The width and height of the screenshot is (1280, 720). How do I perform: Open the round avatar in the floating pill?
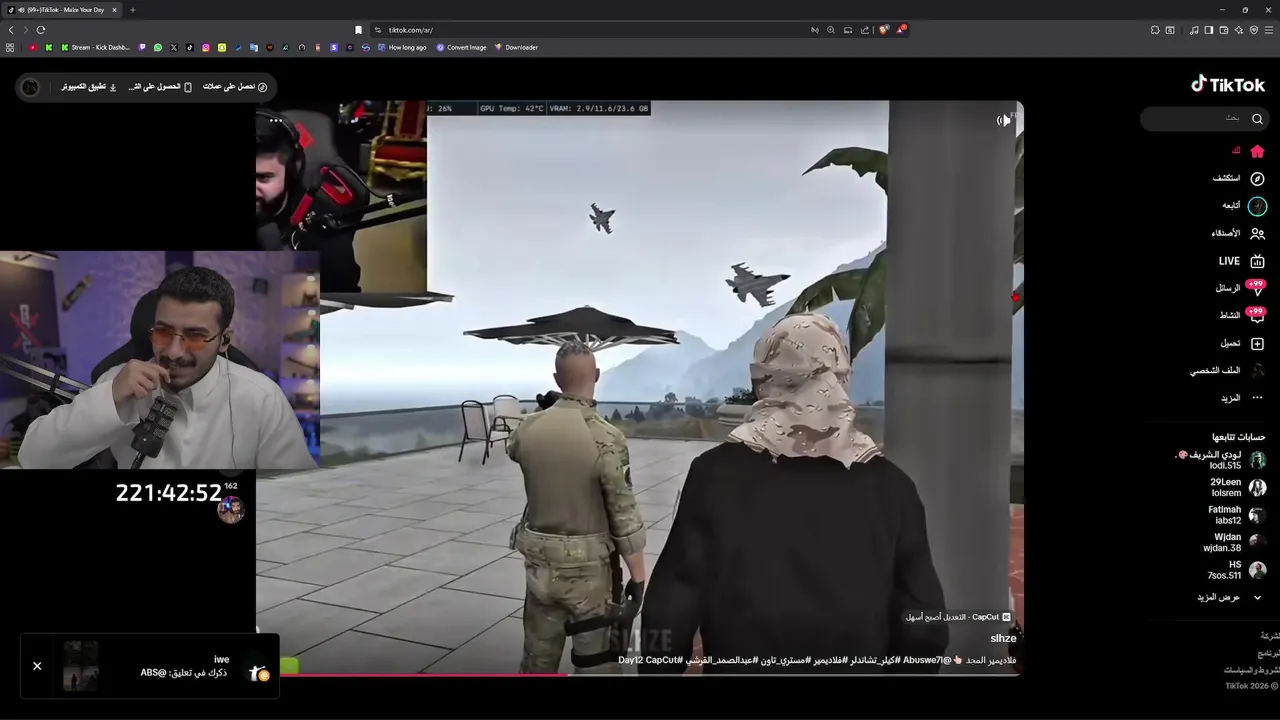pyautogui.click(x=30, y=87)
